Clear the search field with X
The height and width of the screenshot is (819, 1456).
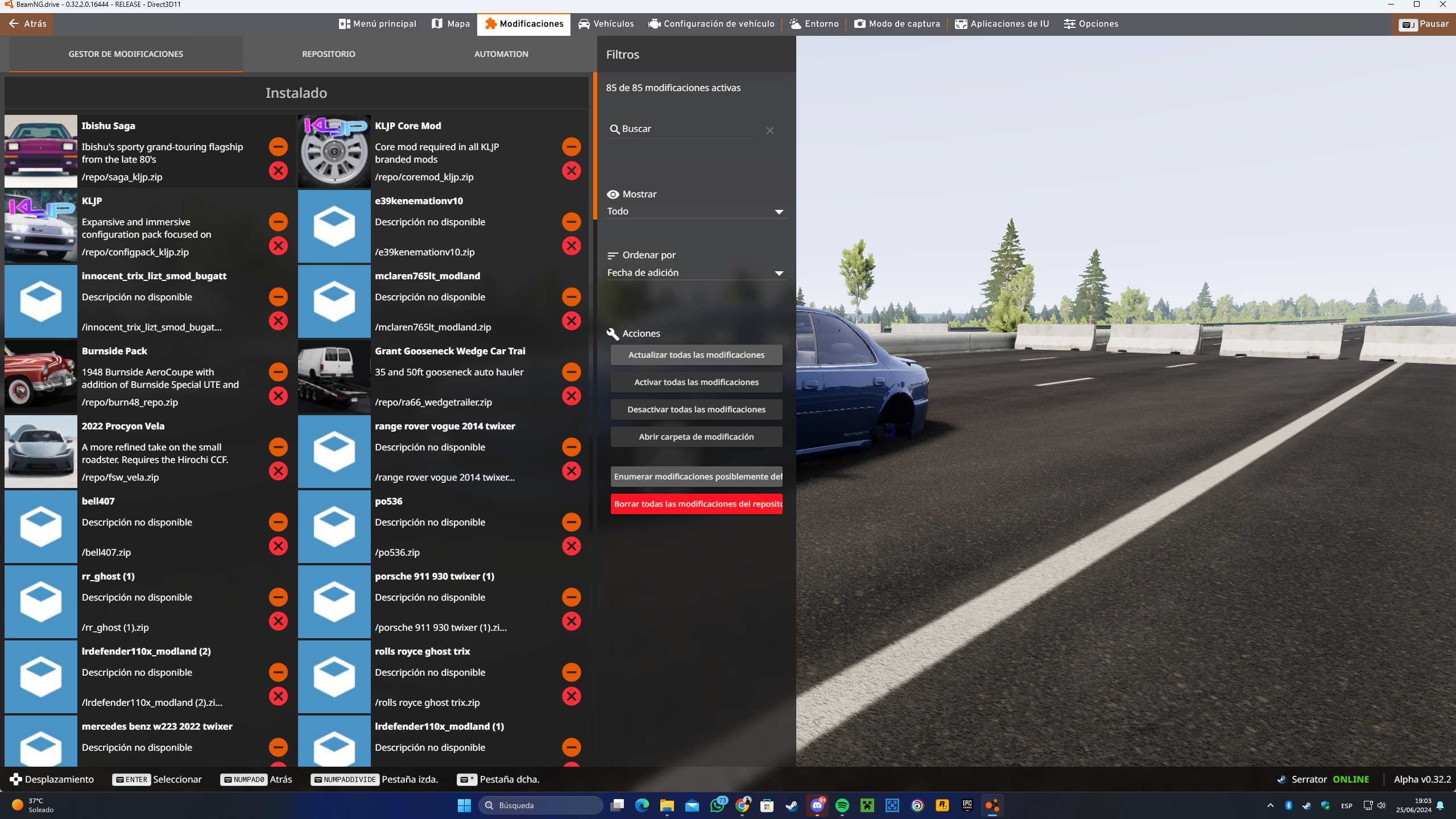pyautogui.click(x=770, y=130)
